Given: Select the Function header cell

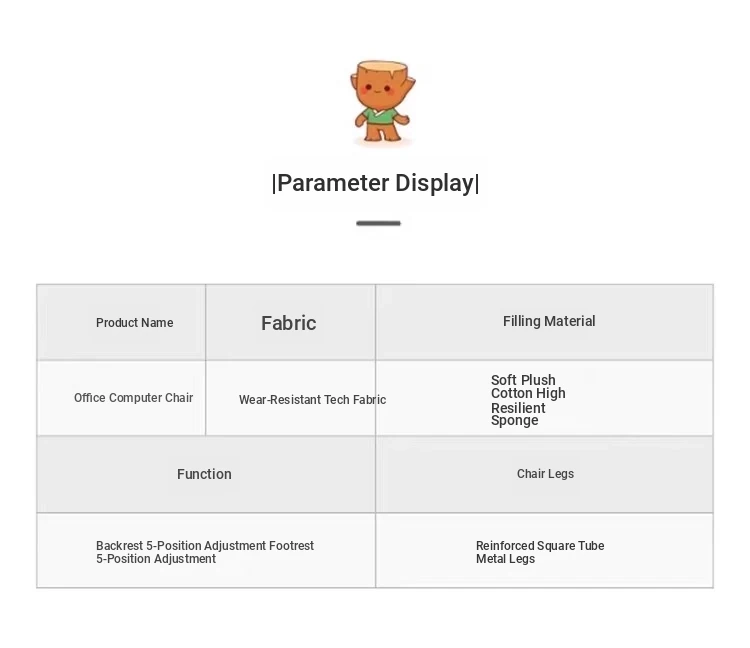Looking at the screenshot, I should coord(204,474).
